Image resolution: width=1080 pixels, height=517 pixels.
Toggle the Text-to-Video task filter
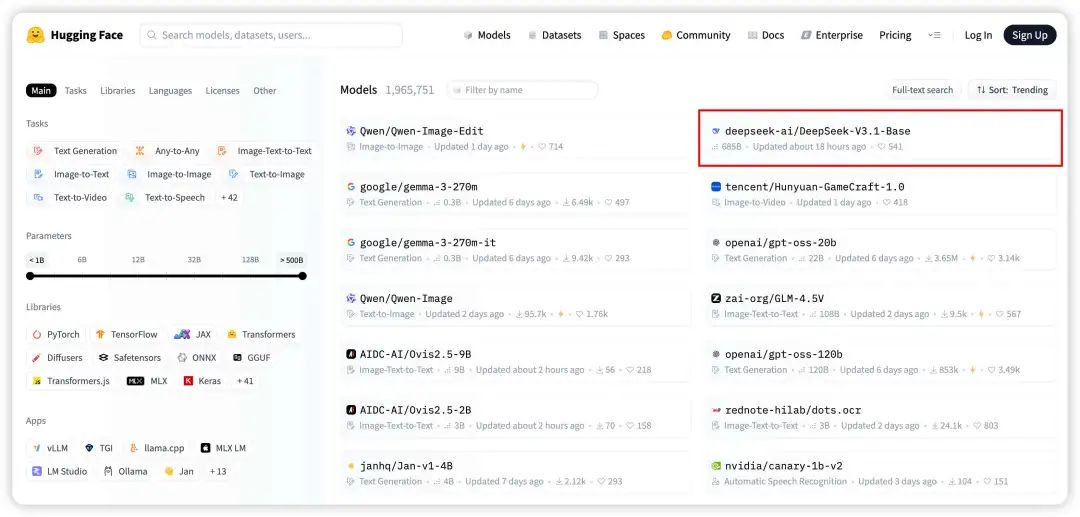(x=70, y=198)
